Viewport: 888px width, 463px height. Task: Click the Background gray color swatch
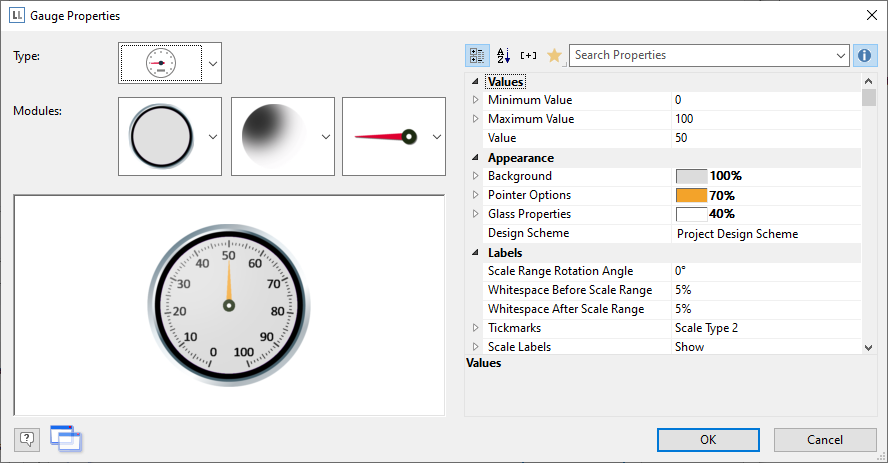[691, 177]
